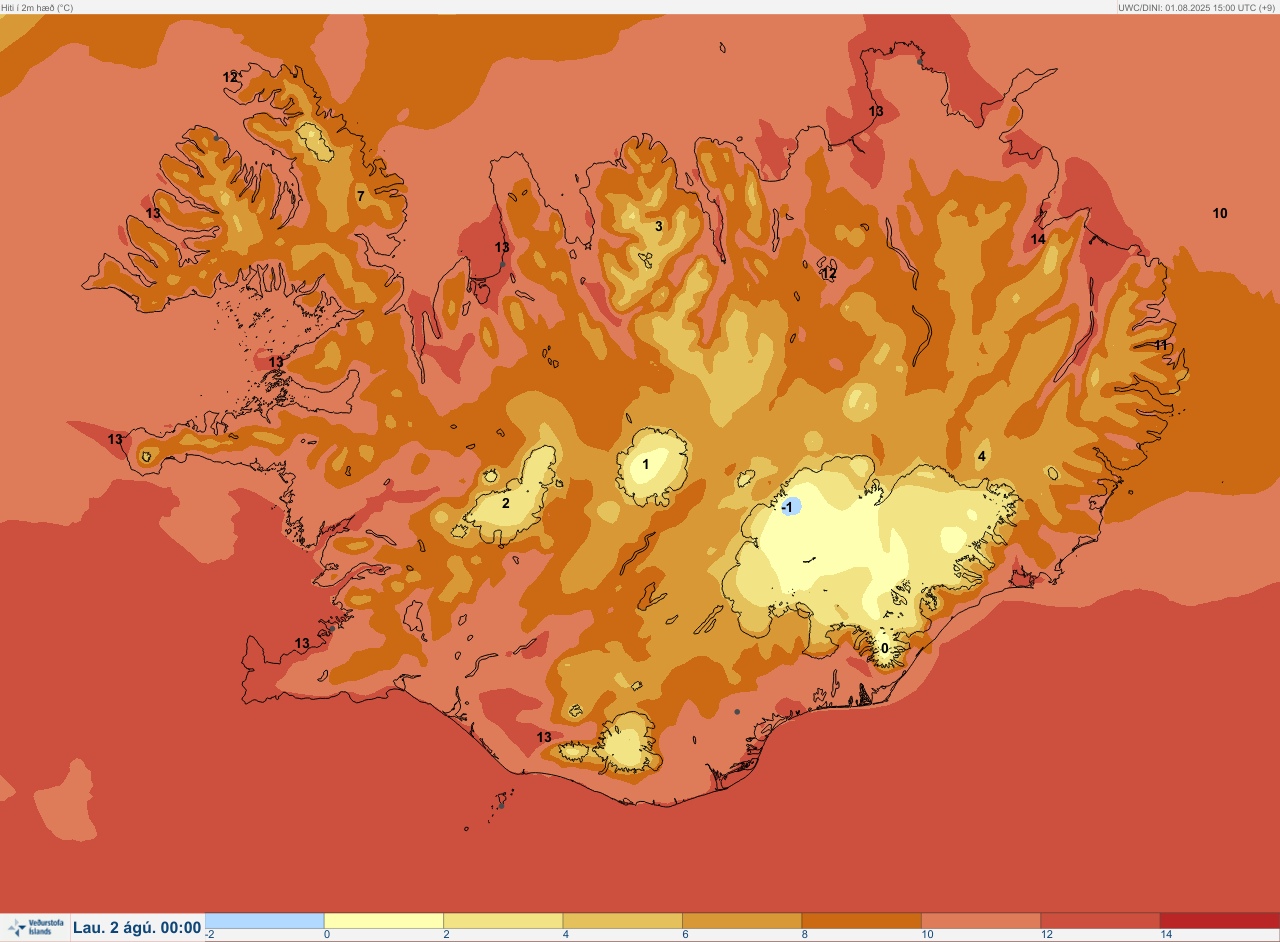Select the forecast time label Lau. 2 ágú. 00:00
Image resolution: width=1280 pixels, height=942 pixels.
(137, 928)
